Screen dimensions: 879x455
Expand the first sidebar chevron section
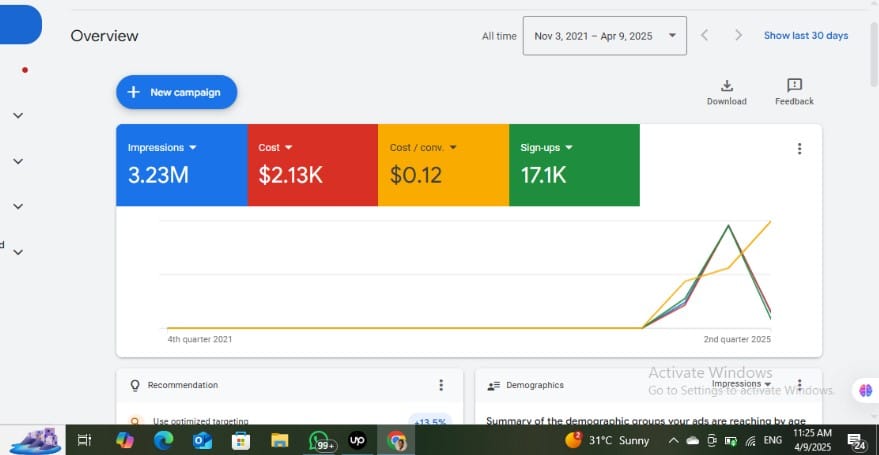click(18, 115)
